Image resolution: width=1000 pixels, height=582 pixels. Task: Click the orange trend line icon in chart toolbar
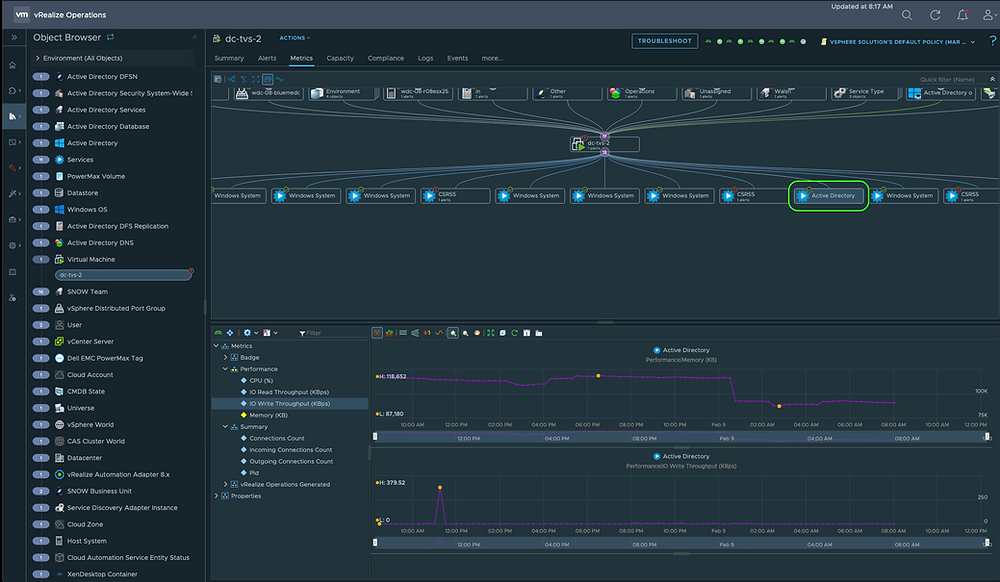[x=439, y=333]
